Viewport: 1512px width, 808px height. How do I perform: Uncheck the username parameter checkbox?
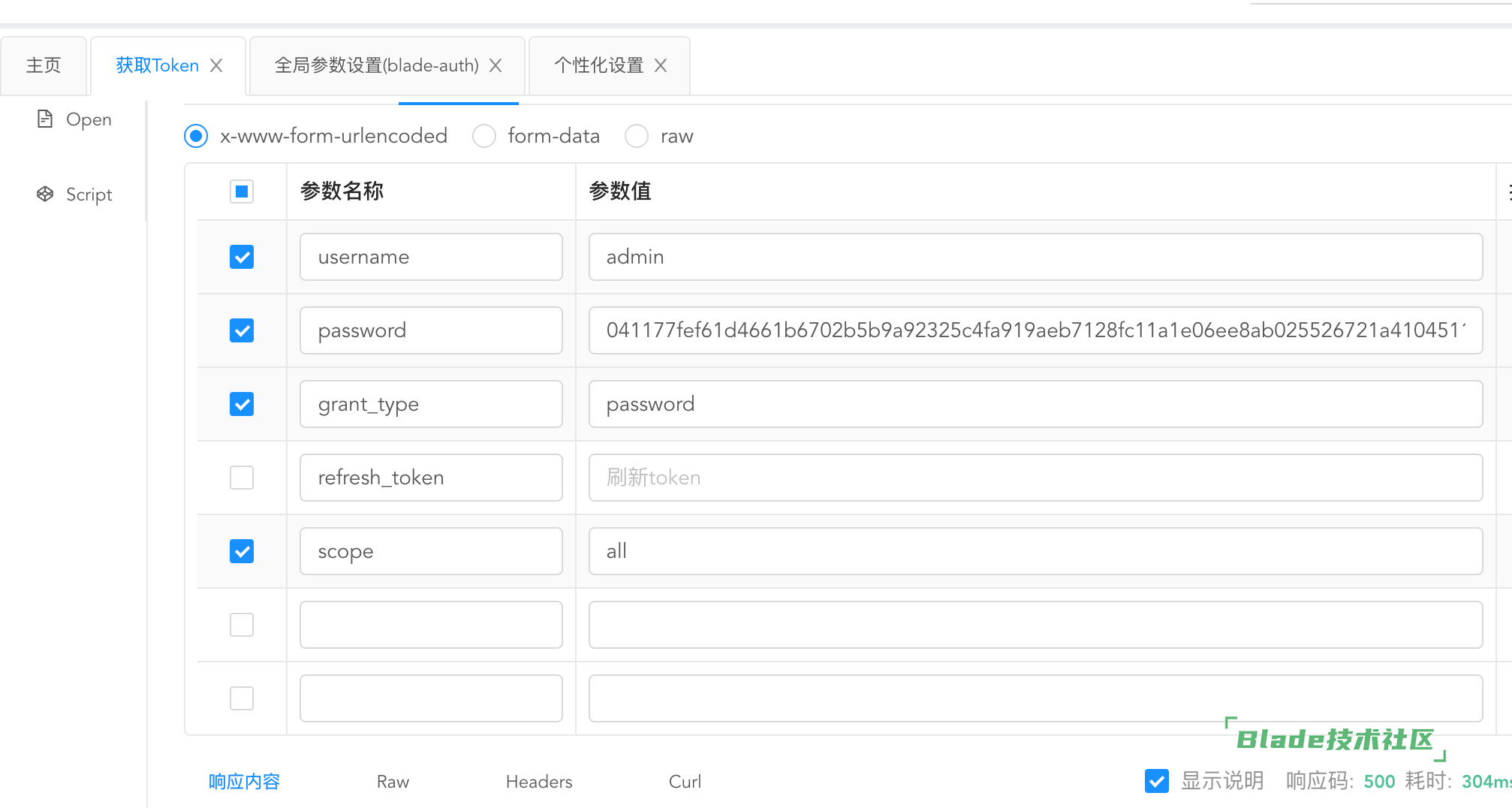(242, 257)
